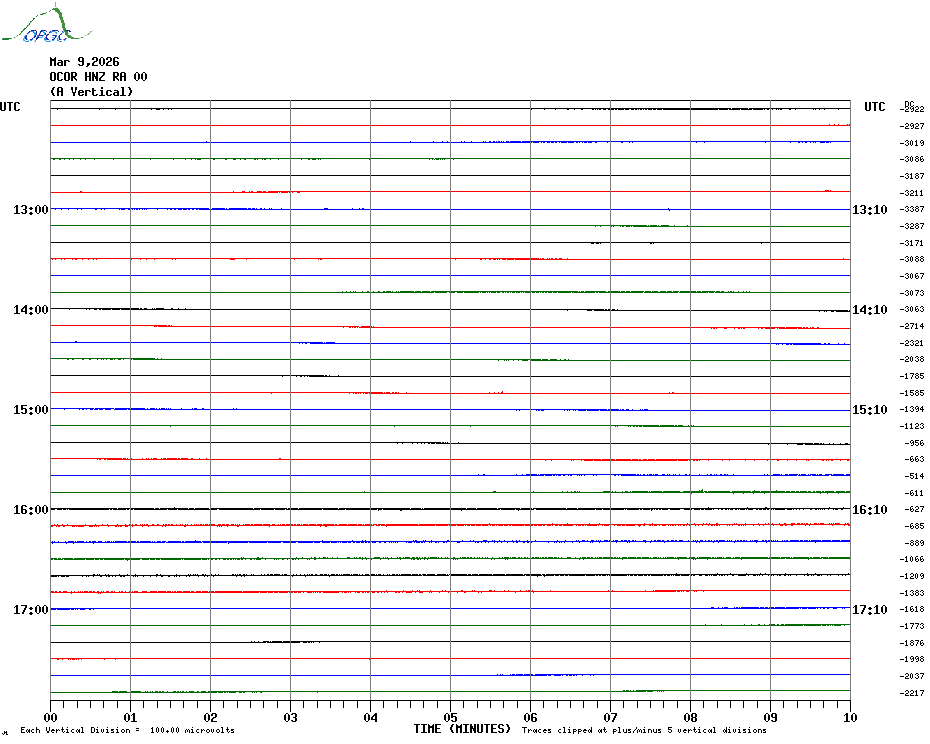Screen dimensions: 930x744
Task: Click the DC offset value "-3187"
Action: [912, 176]
